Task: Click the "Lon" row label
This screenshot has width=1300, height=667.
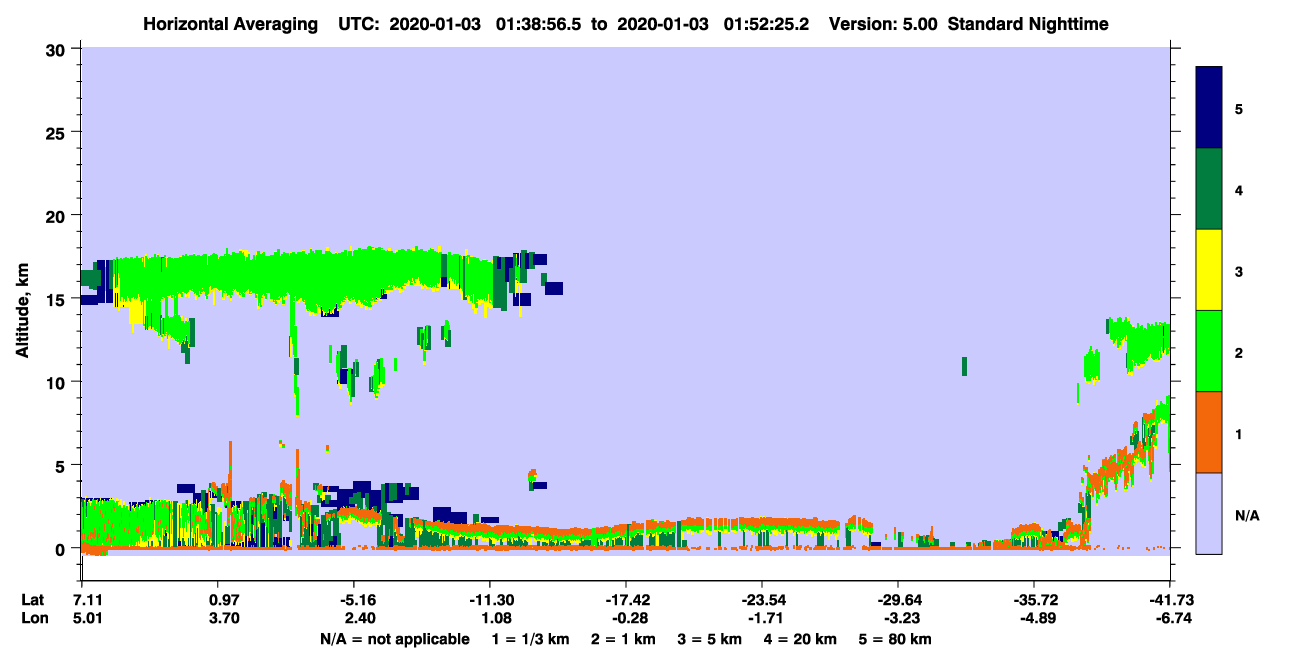Action: pos(33,618)
